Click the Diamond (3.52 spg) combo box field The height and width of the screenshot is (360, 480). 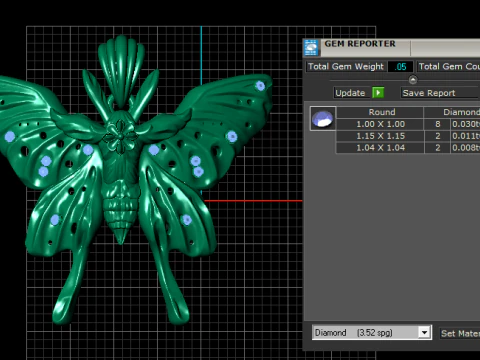click(x=372, y=333)
